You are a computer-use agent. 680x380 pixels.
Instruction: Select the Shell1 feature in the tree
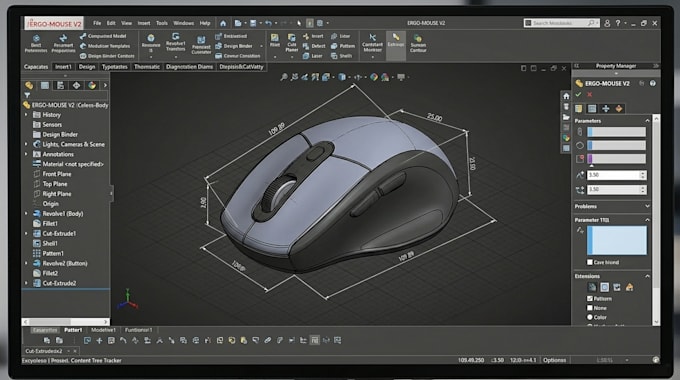[50, 243]
